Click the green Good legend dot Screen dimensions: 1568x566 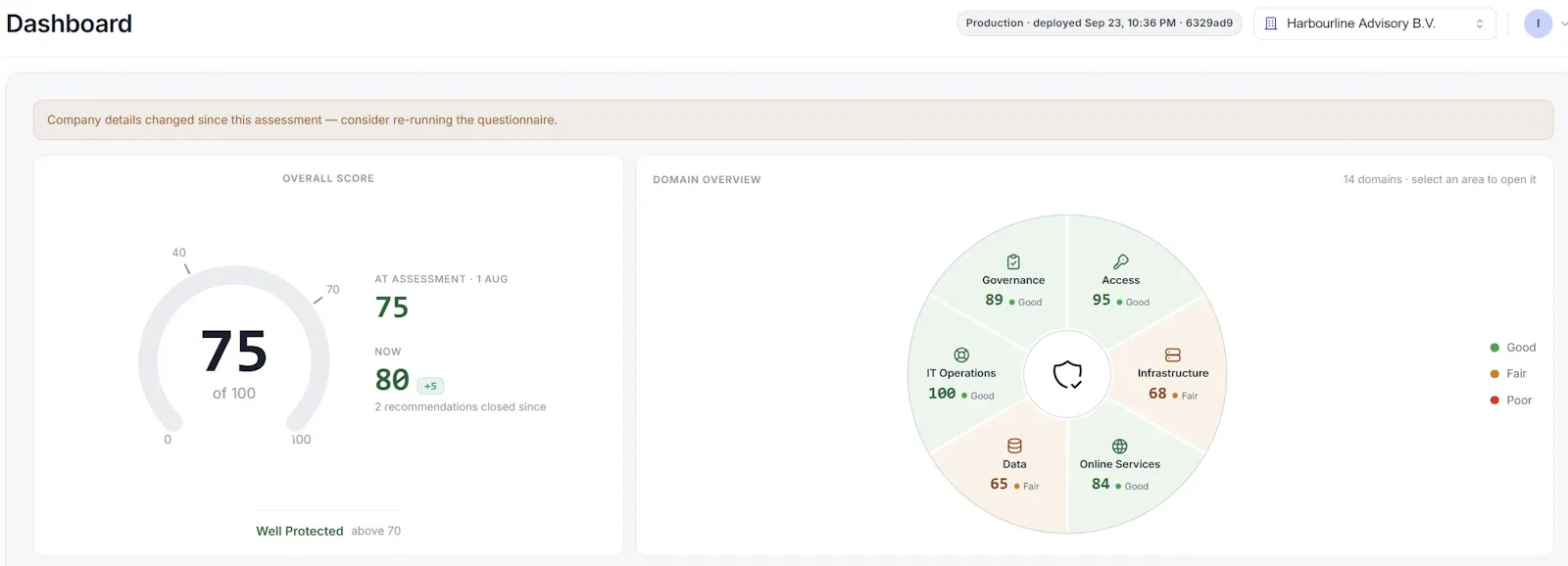click(1494, 348)
